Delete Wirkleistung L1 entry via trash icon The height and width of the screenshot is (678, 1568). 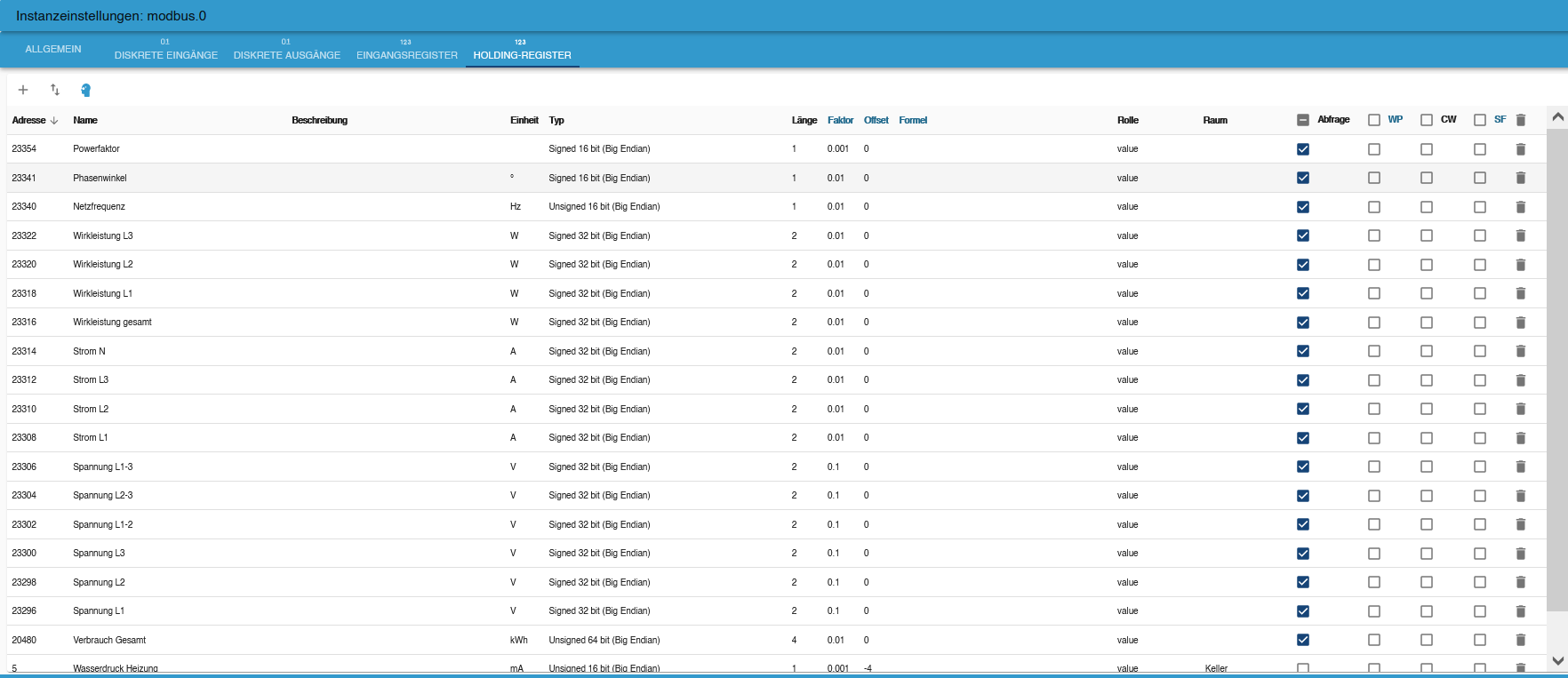[1520, 293]
